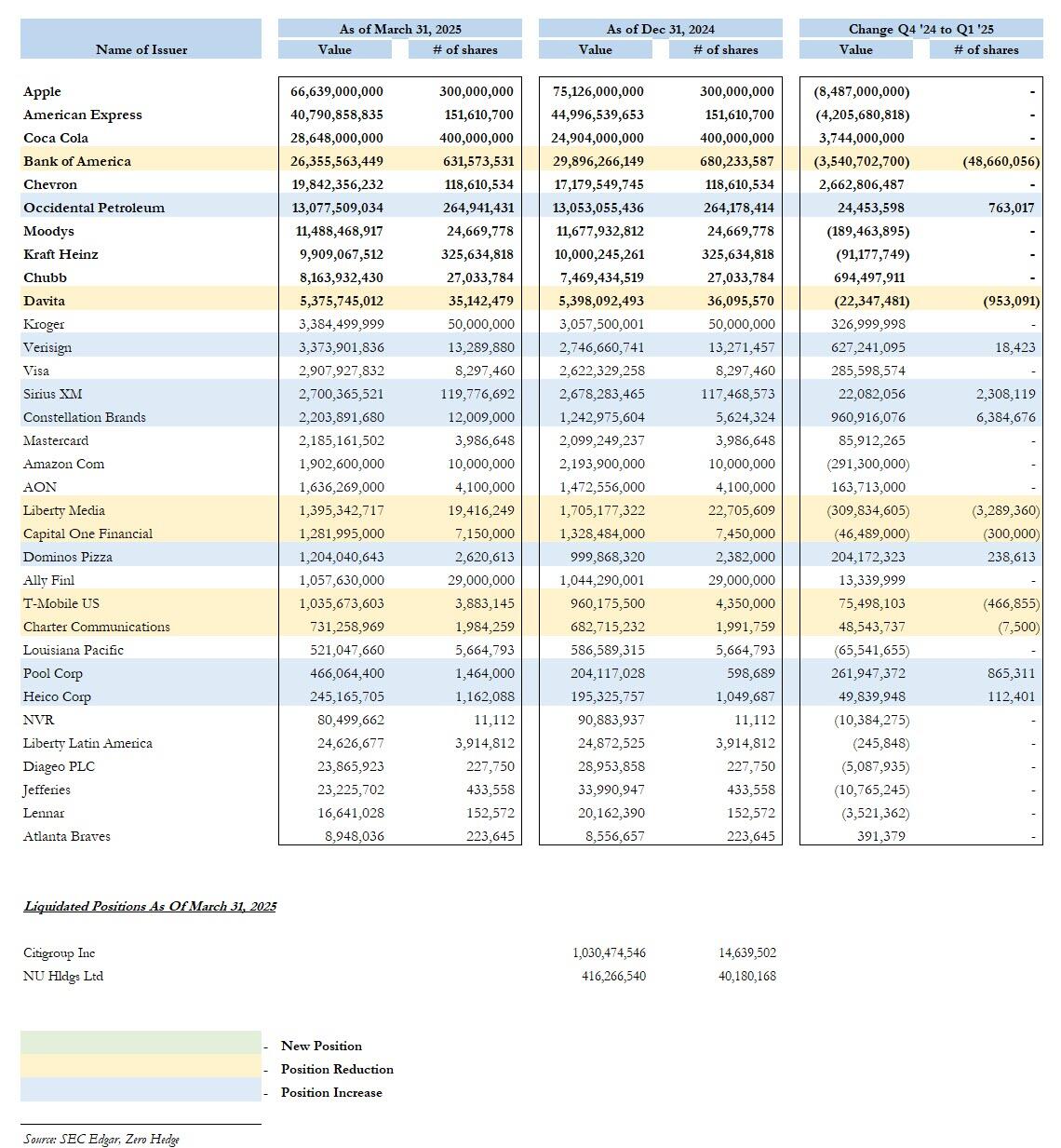Click Coca Cola's value change 3,744,000,000
Viewport: 1061px width, 1148px height.
coord(862,138)
